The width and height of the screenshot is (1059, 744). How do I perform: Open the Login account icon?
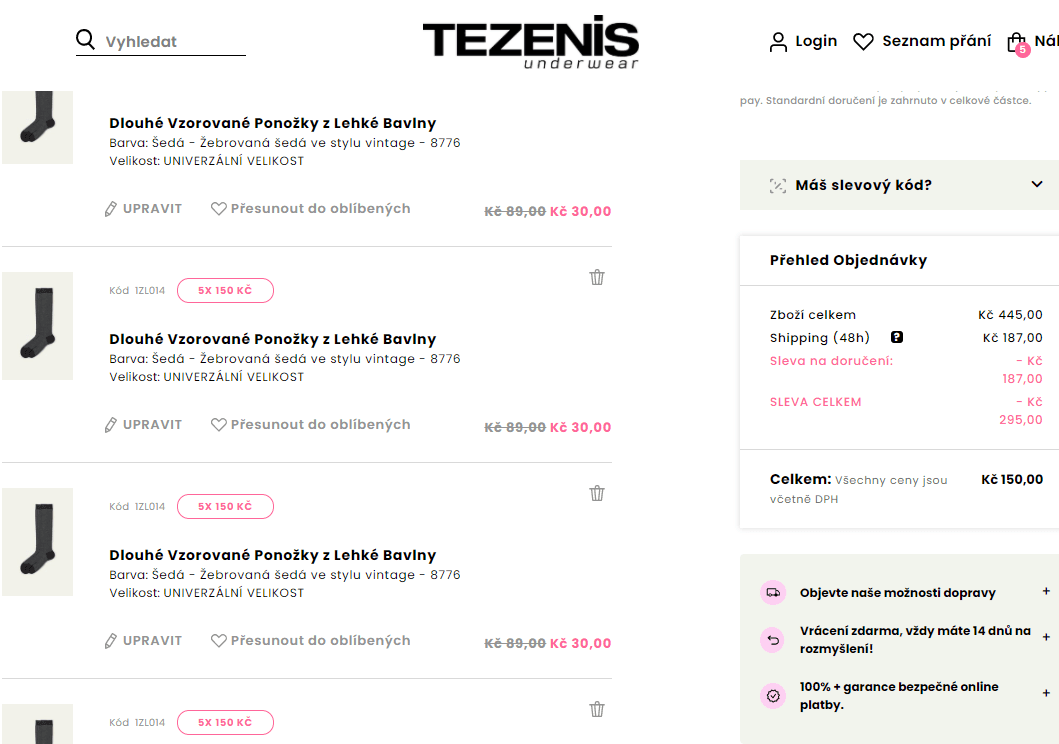point(778,42)
